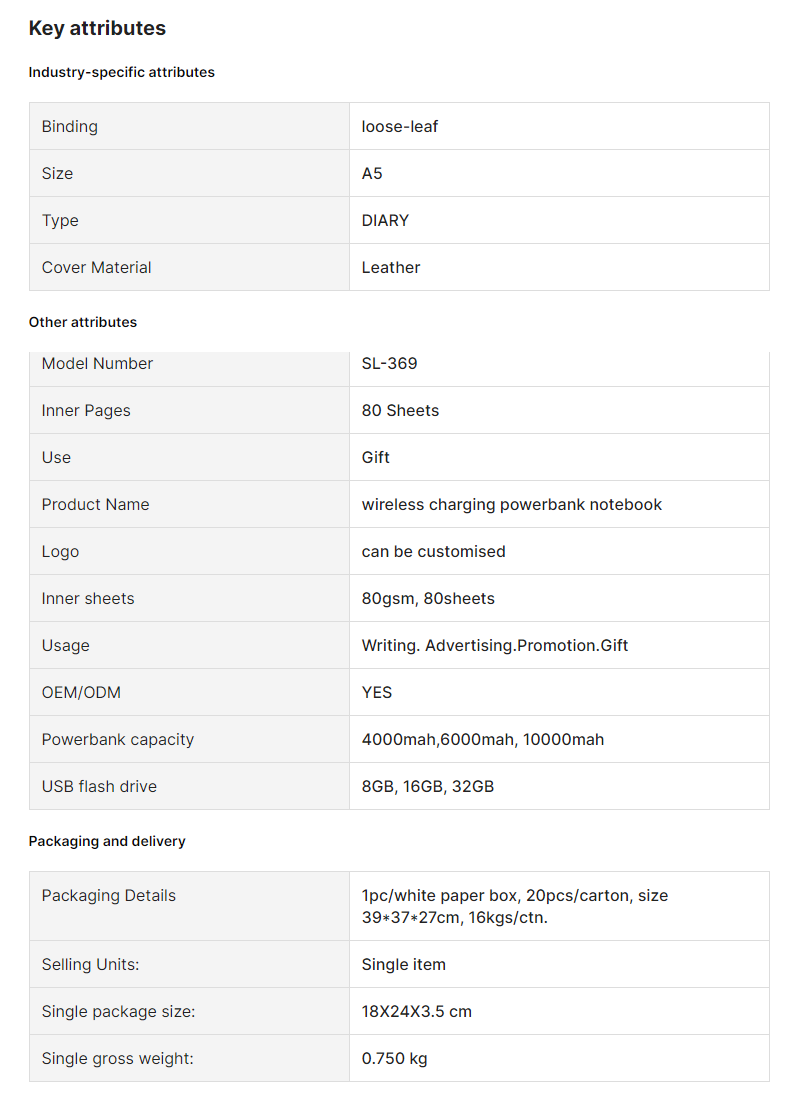Click the 0.750 kg gross weight value
791x1101 pixels.
coord(394,1059)
